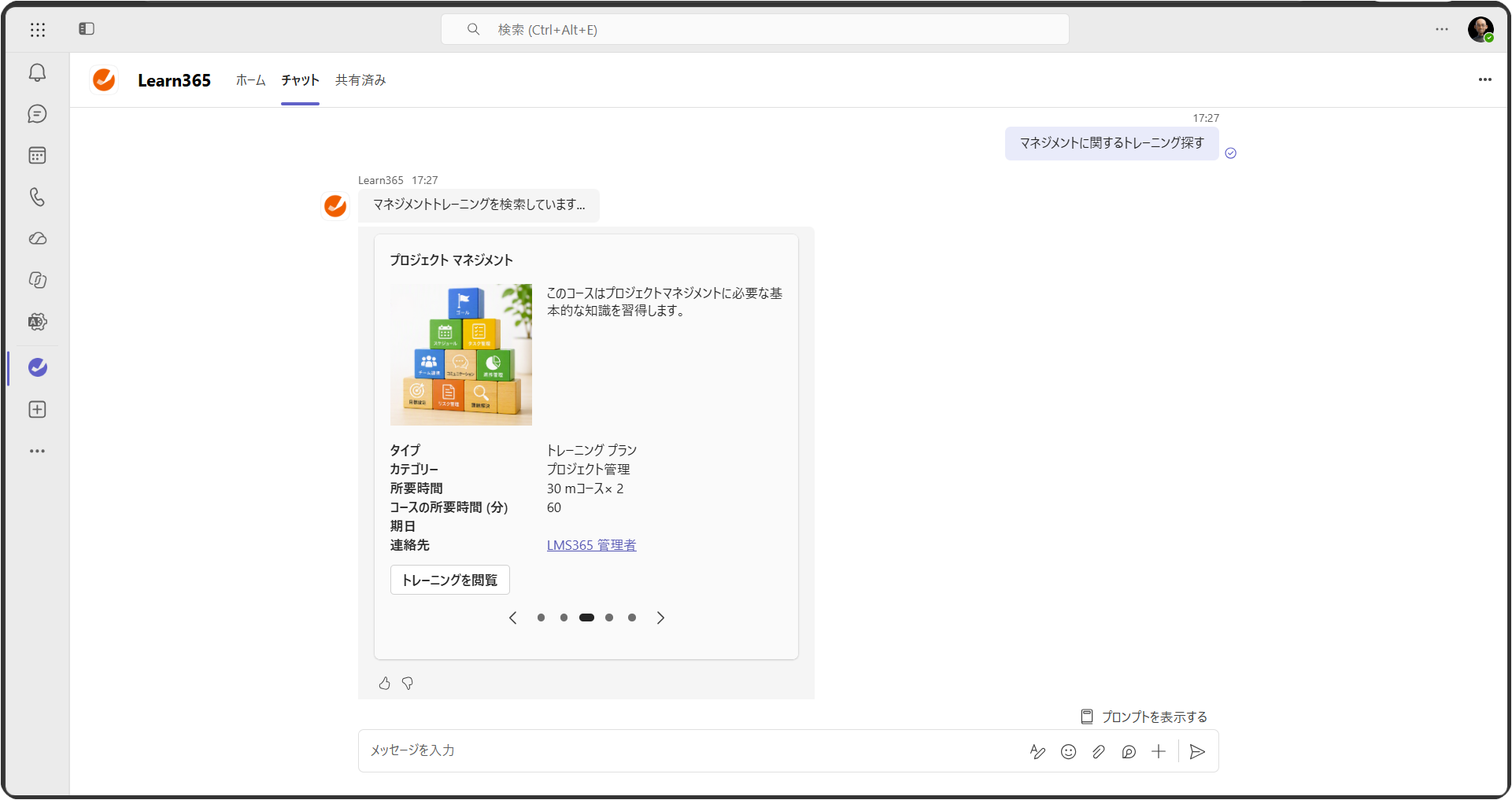The height and width of the screenshot is (800, 1512).
Task: Show more apps via sidebar ellipsis
Action: (37, 452)
